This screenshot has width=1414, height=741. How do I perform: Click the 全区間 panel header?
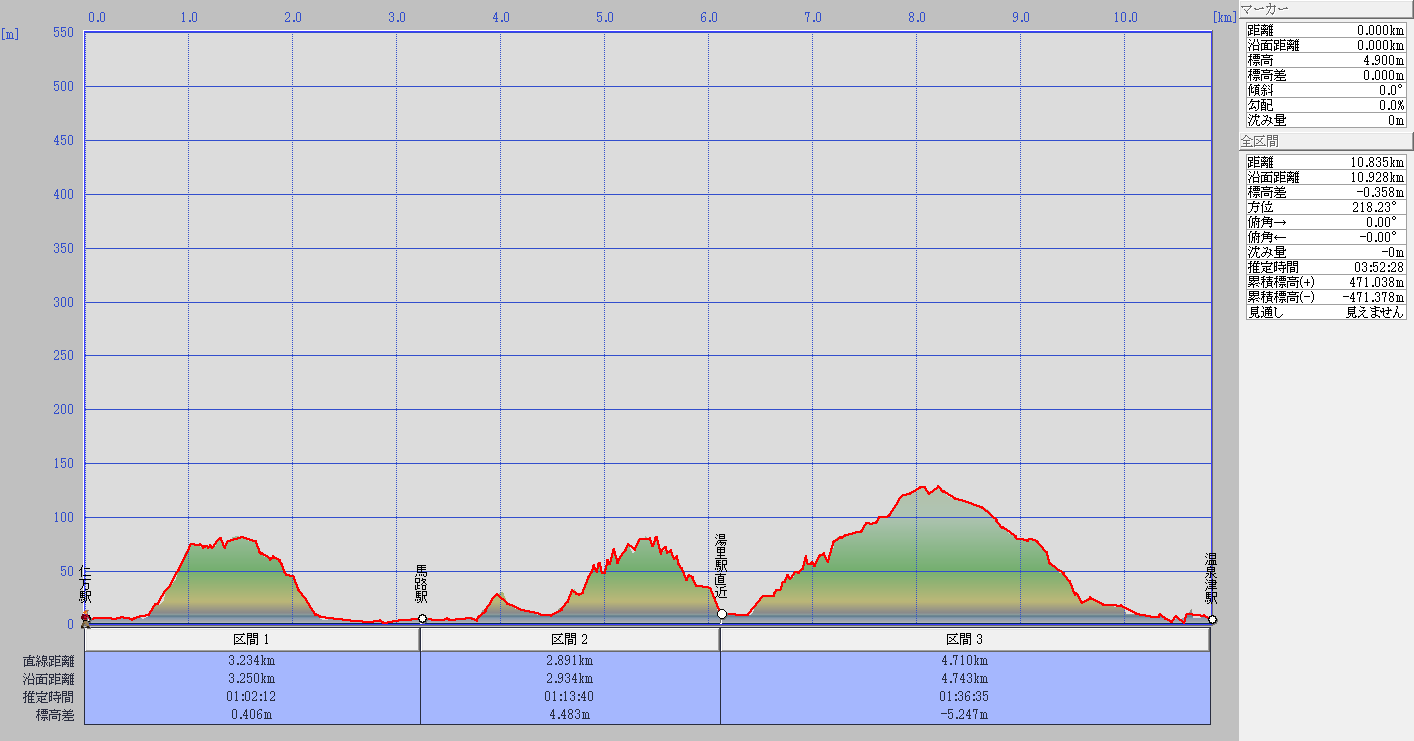(1325, 141)
